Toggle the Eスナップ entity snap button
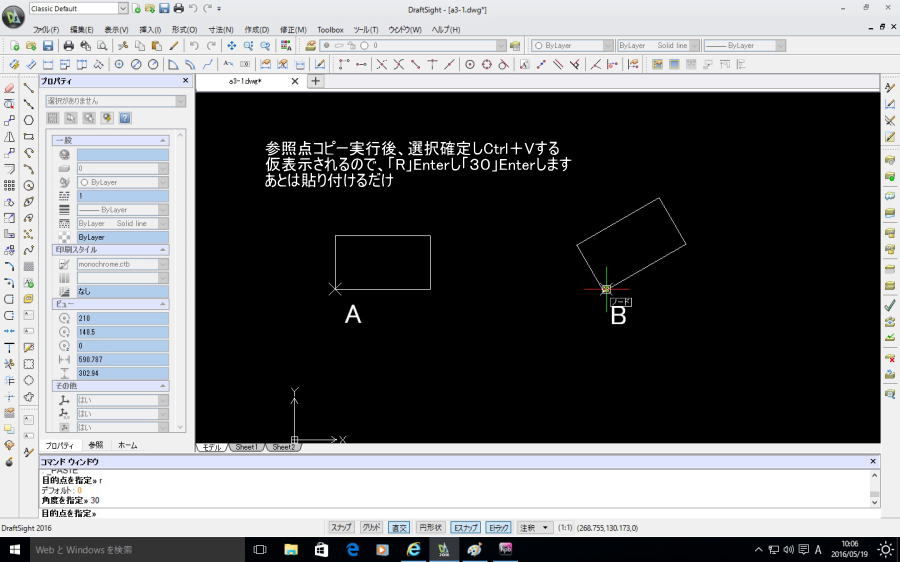 pyautogui.click(x=465, y=528)
